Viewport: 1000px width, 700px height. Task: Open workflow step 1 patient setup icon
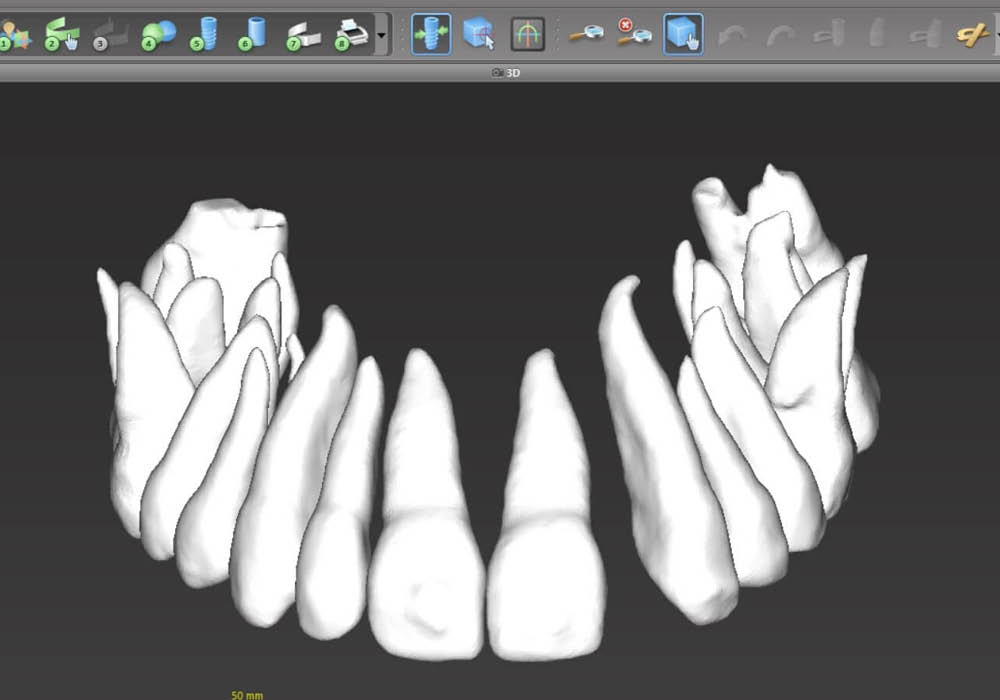16,35
